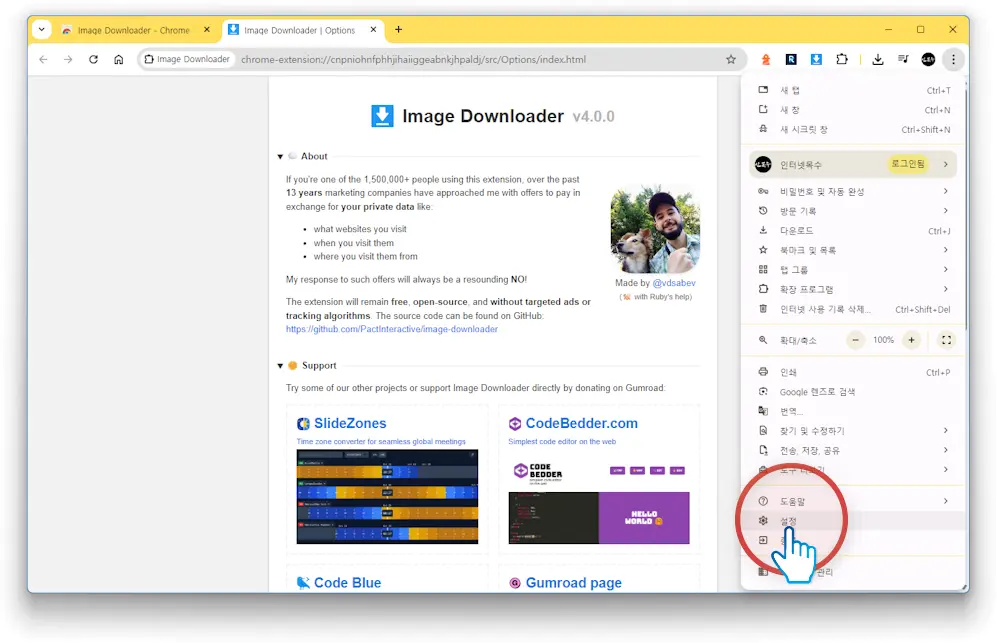Open the downloads tray icon in toolbar
The image size is (997, 643).
click(877, 59)
